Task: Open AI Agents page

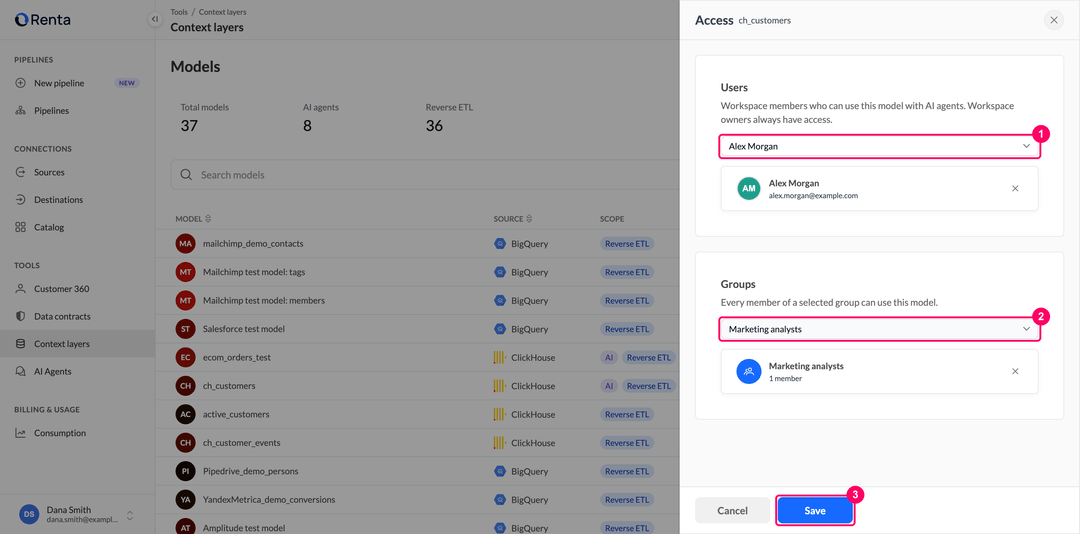Action: (x=78, y=371)
